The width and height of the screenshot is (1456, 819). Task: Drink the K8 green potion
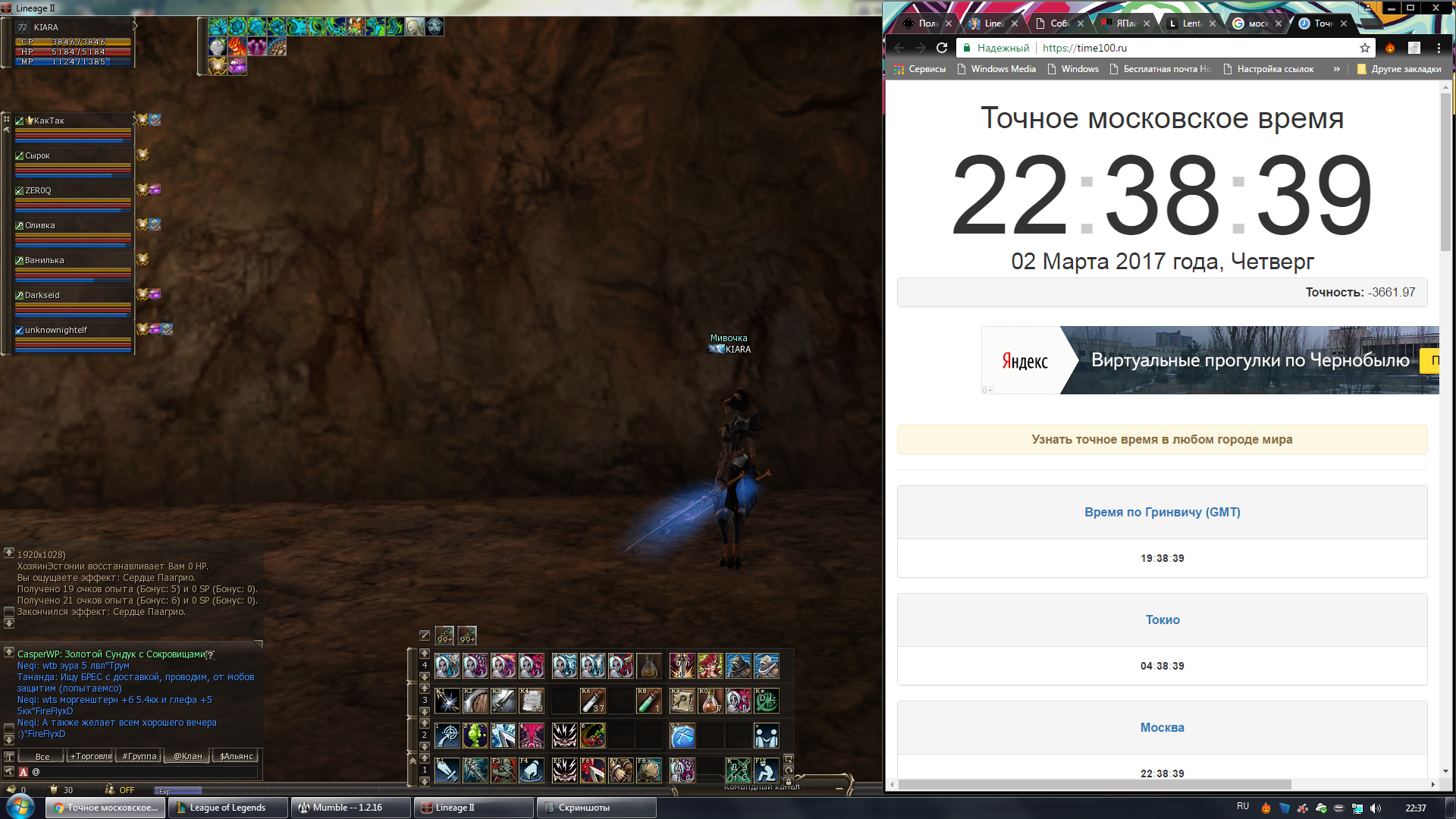coord(649,701)
